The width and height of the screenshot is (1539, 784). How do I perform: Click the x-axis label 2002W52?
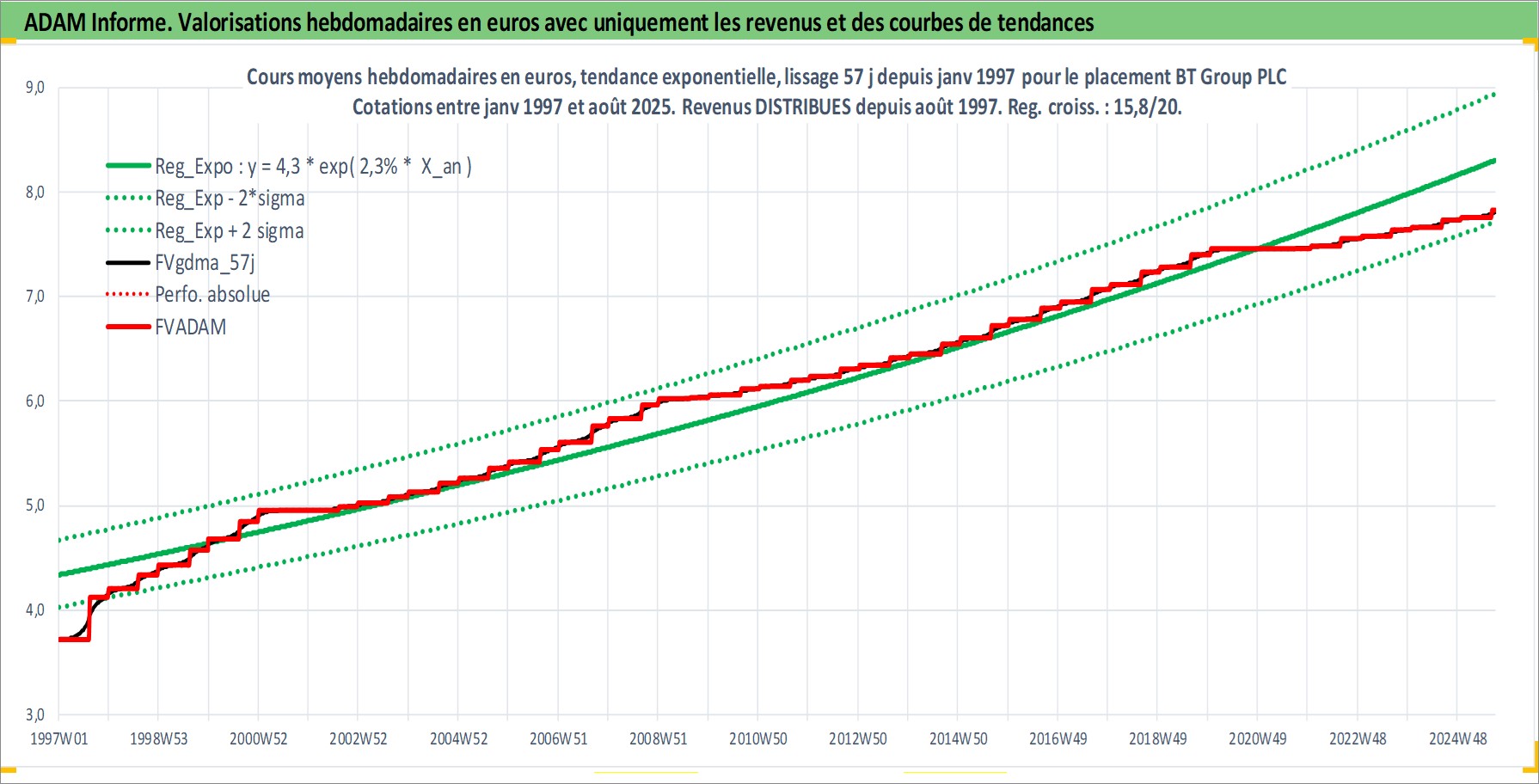coord(359,739)
